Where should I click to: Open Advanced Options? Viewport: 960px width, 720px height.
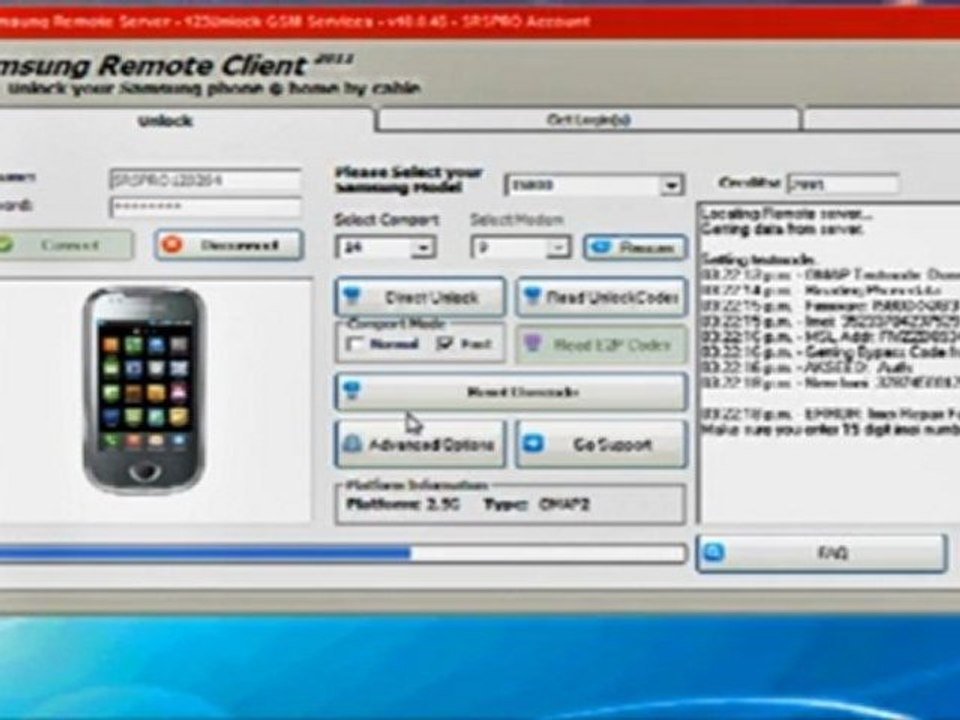pyautogui.click(x=421, y=444)
